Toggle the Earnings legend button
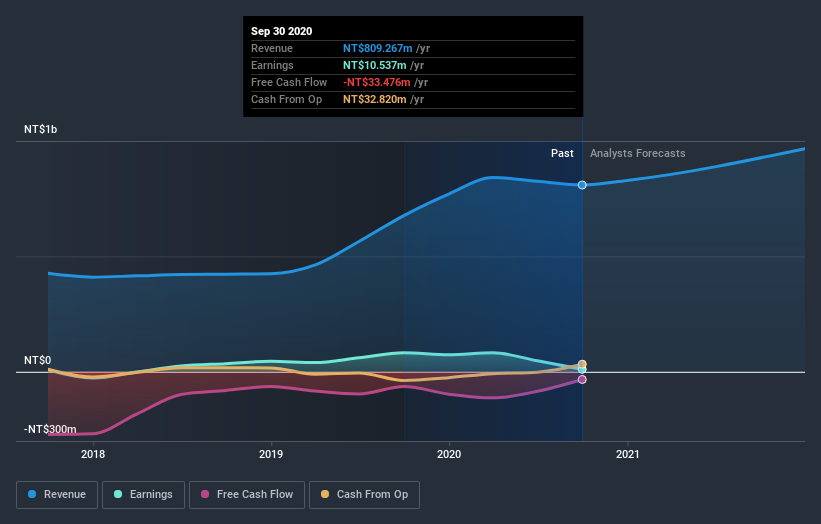Screen dimensions: 821x524 [143, 495]
